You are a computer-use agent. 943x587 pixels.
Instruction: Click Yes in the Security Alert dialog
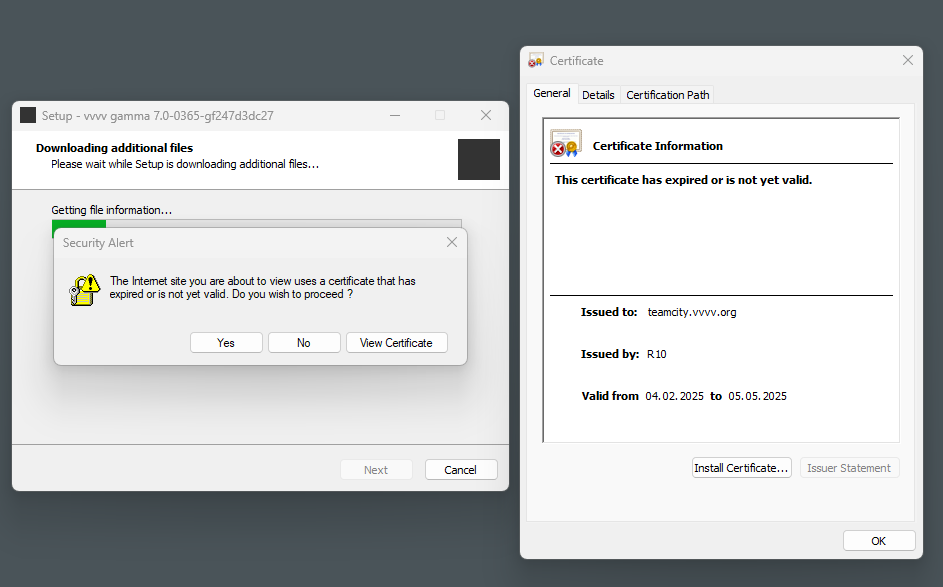point(226,343)
